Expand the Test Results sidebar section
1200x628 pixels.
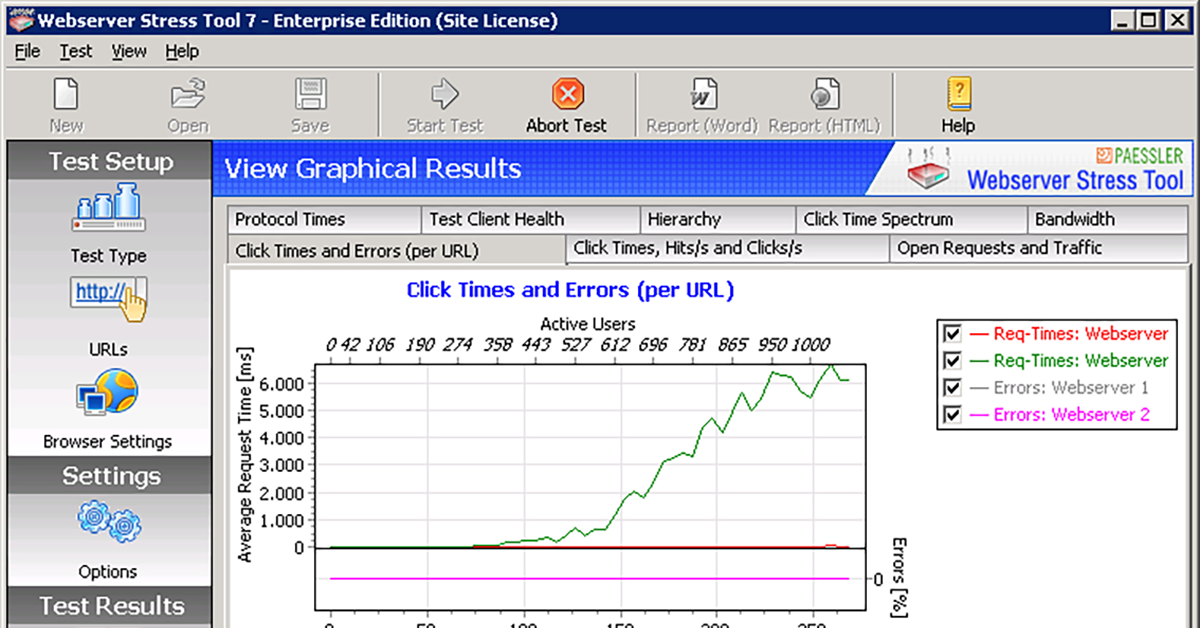(x=109, y=606)
